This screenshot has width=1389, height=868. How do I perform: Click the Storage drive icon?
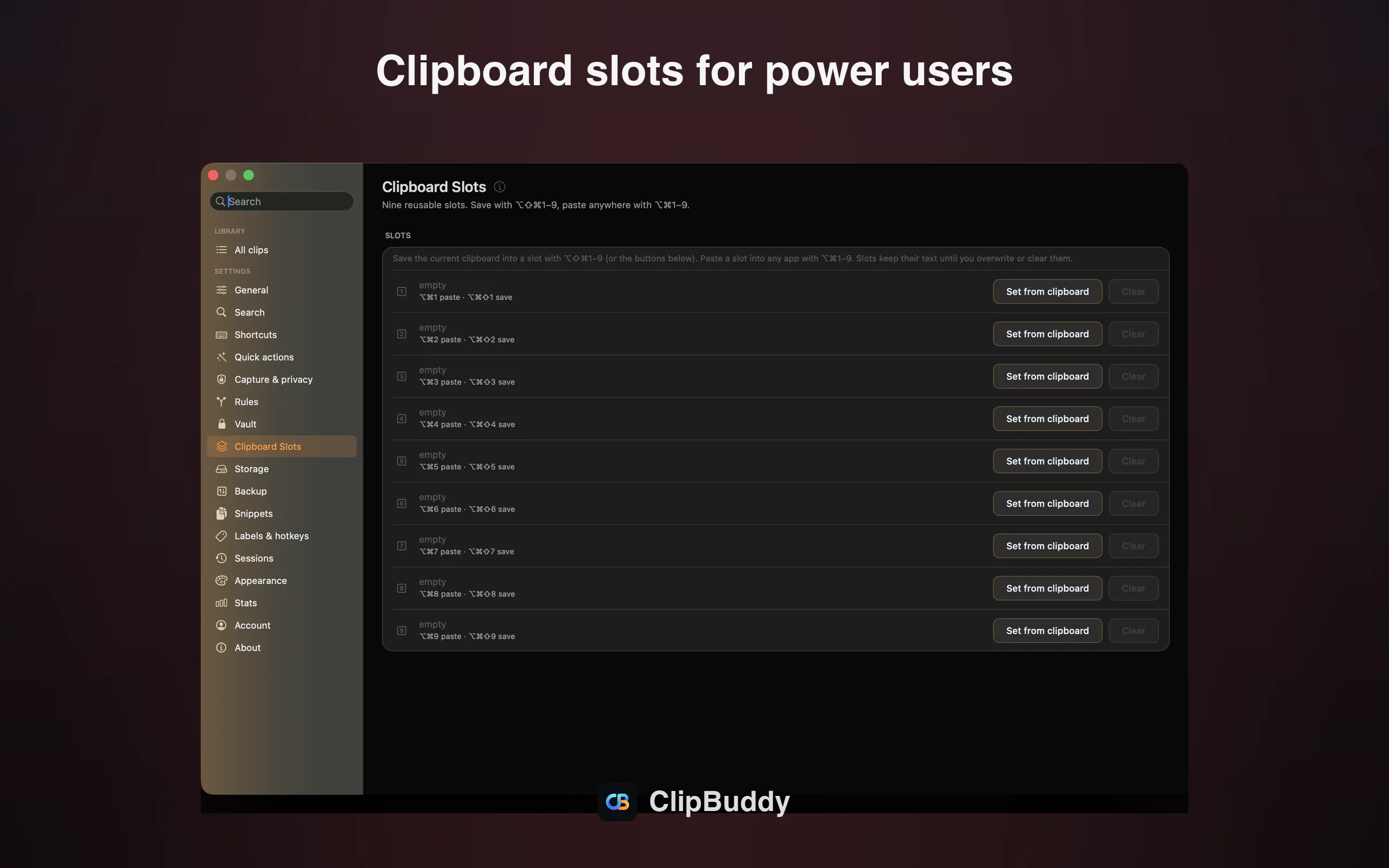[221, 469]
